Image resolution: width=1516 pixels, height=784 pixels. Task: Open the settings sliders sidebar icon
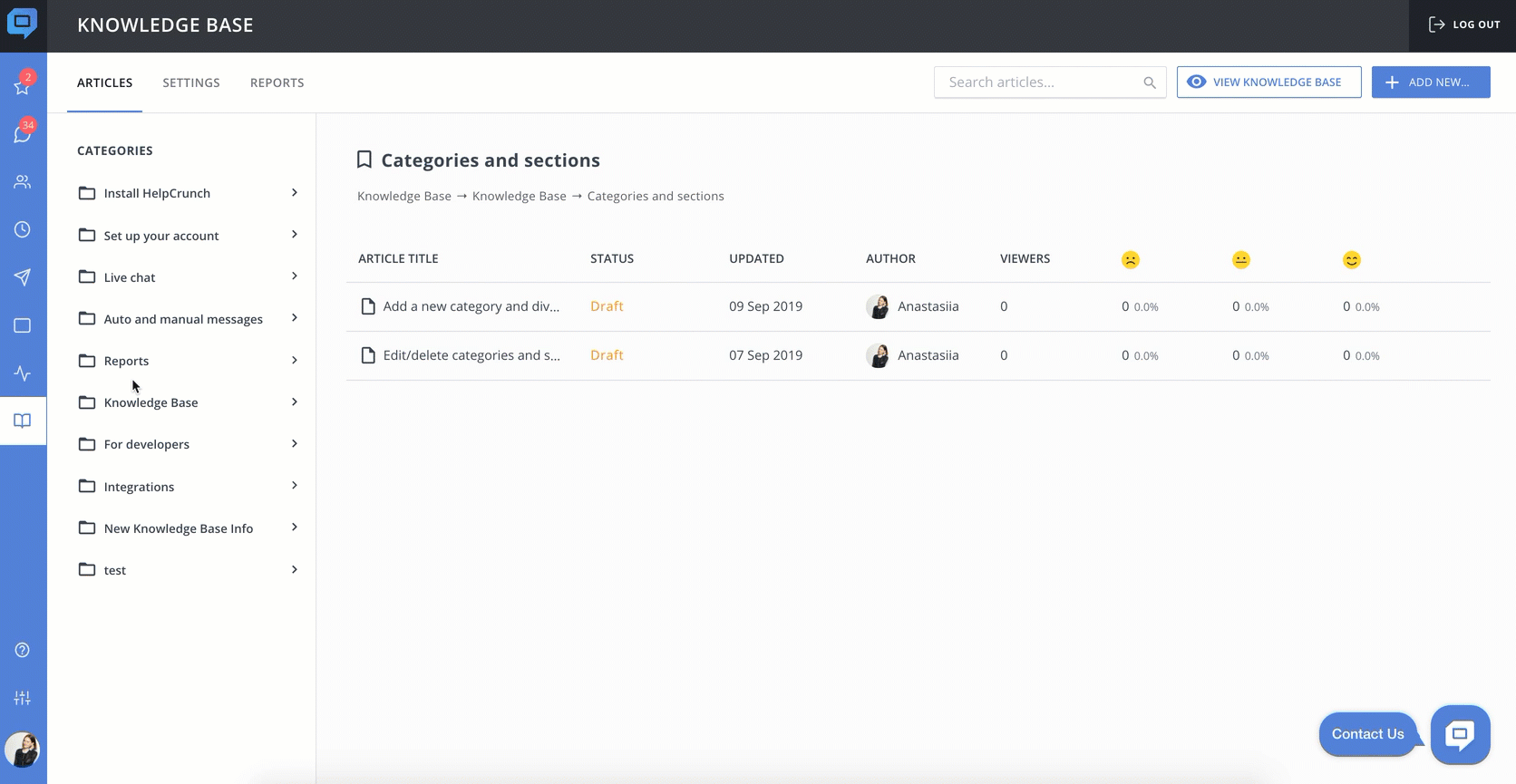click(23, 698)
